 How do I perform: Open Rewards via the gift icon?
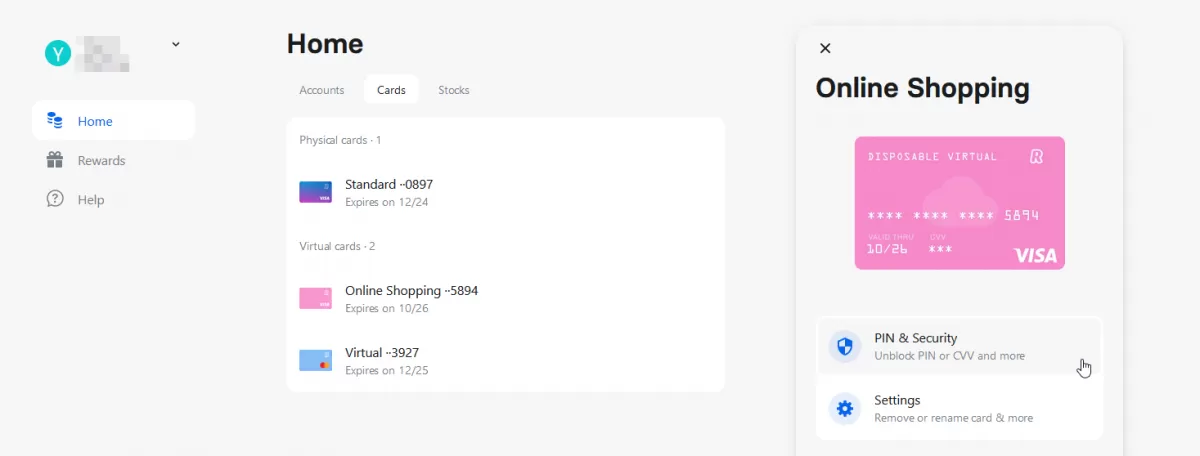coord(55,160)
